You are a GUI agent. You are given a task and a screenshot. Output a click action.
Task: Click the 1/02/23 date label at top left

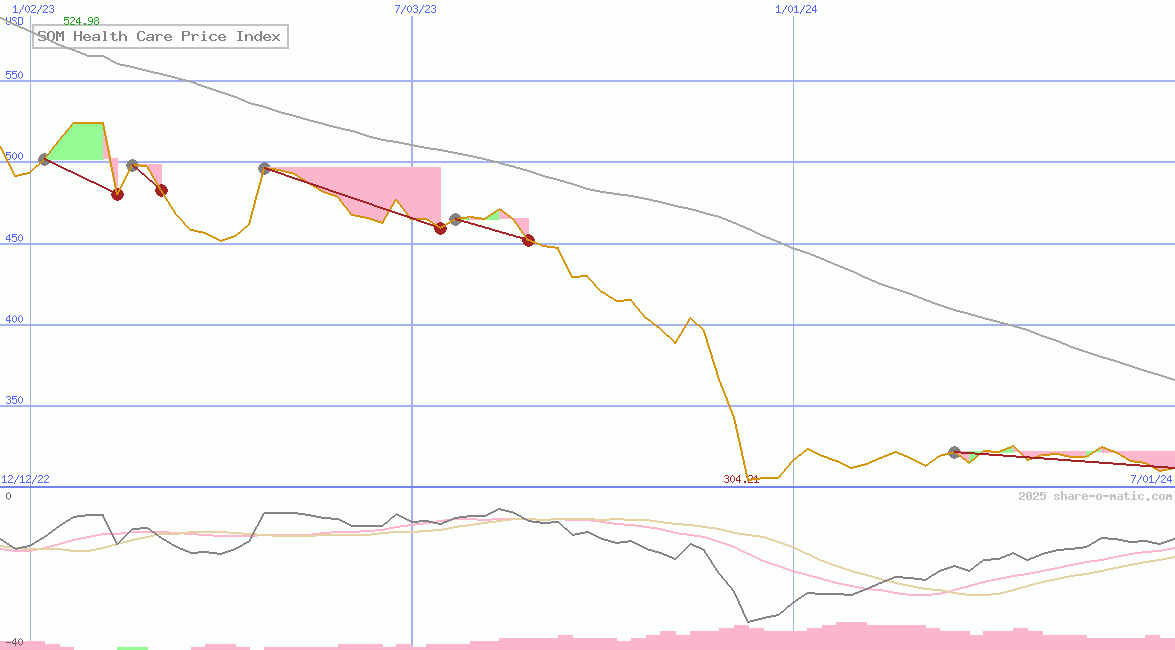click(32, 9)
